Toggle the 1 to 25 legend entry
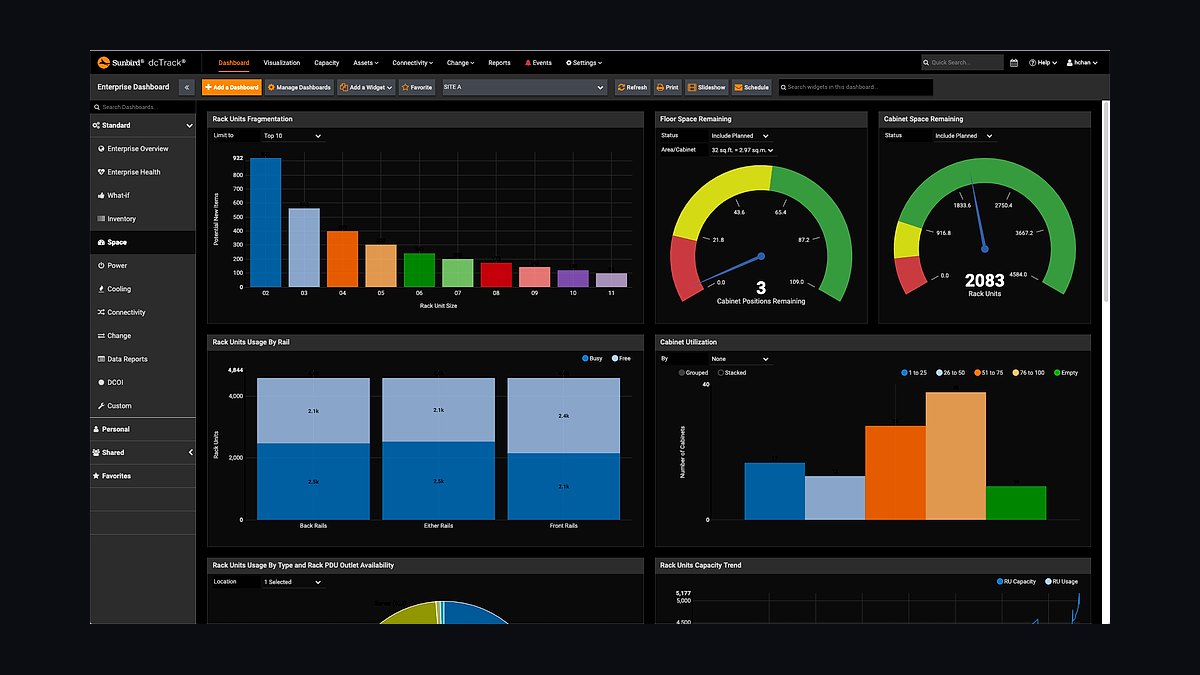1200x675 pixels. (x=913, y=373)
